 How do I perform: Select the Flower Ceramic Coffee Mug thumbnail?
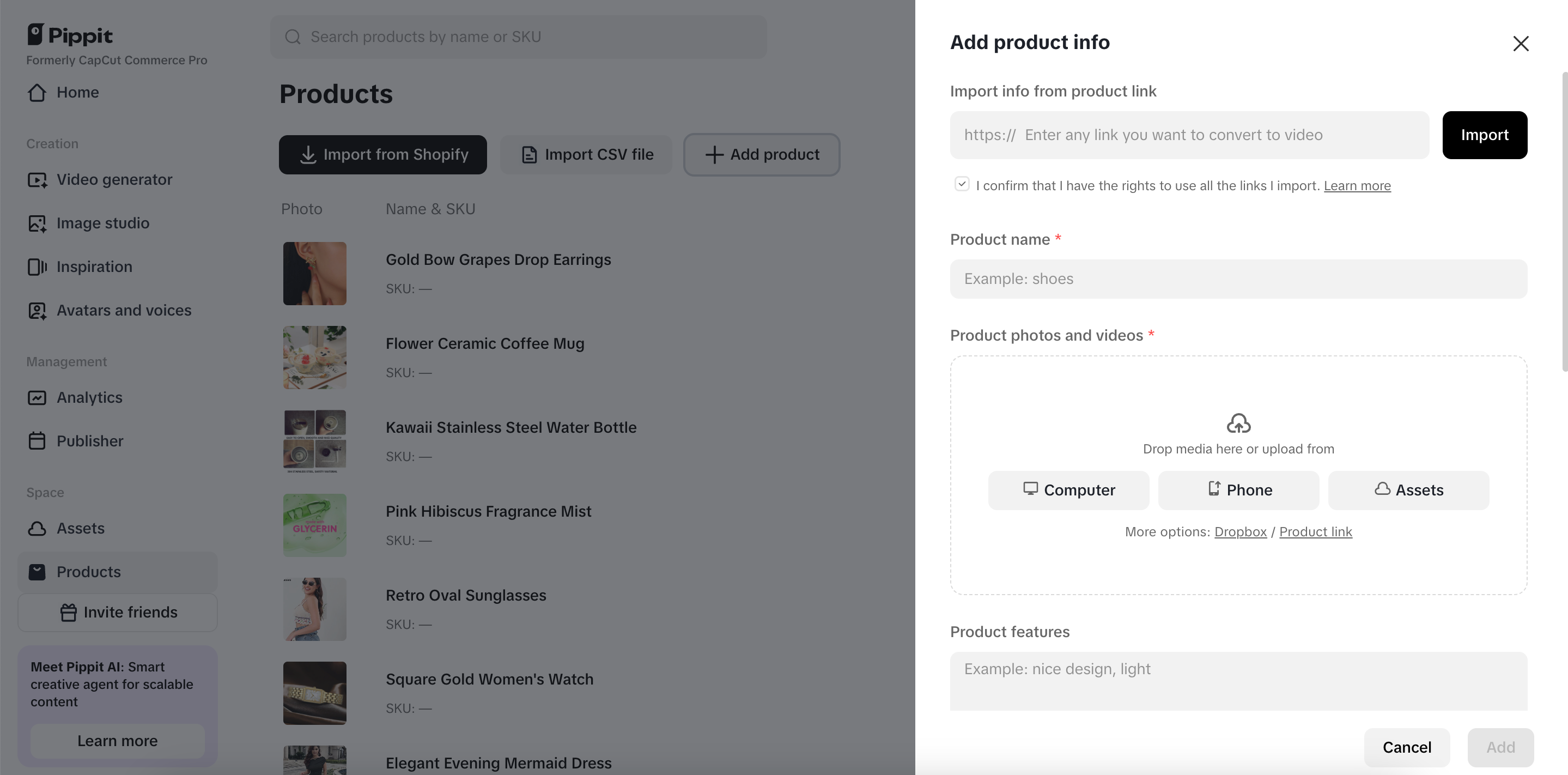coord(314,358)
